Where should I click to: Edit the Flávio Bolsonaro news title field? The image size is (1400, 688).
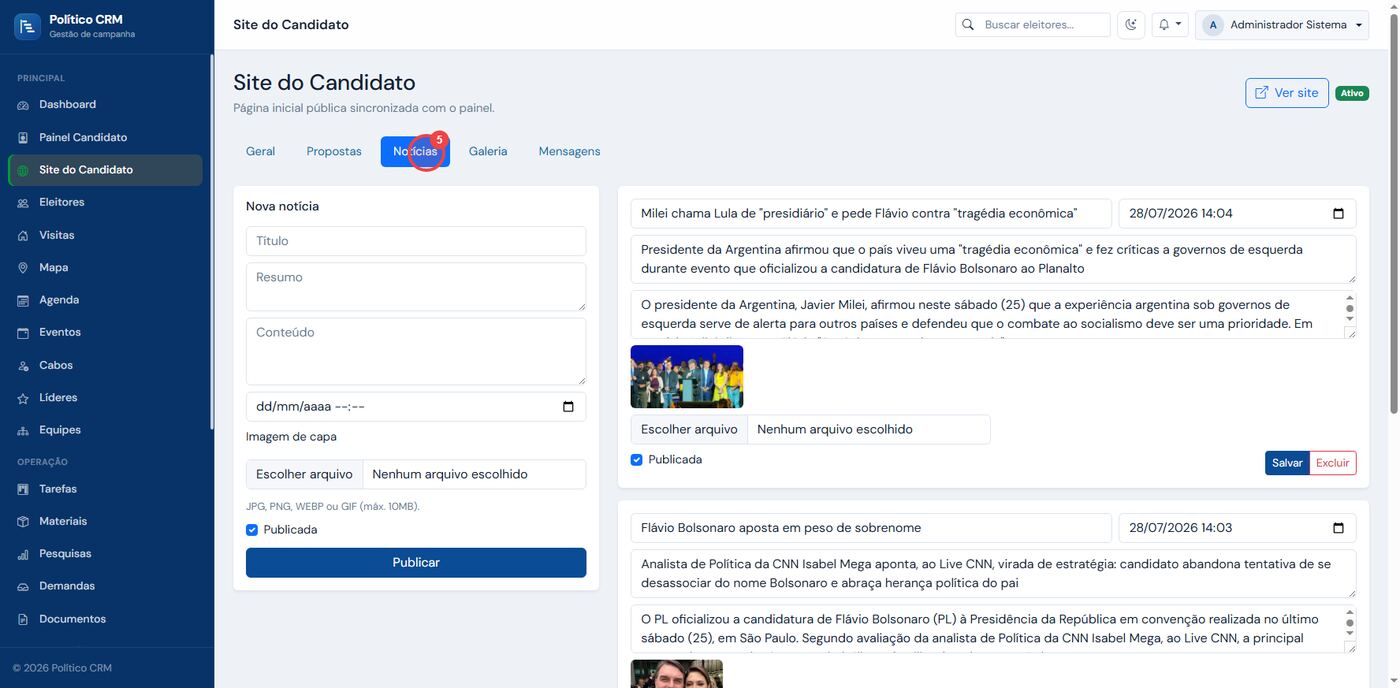(x=871, y=528)
